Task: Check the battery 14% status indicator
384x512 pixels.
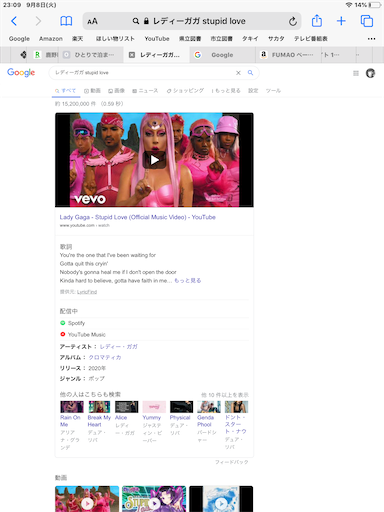Action: coord(368,5)
